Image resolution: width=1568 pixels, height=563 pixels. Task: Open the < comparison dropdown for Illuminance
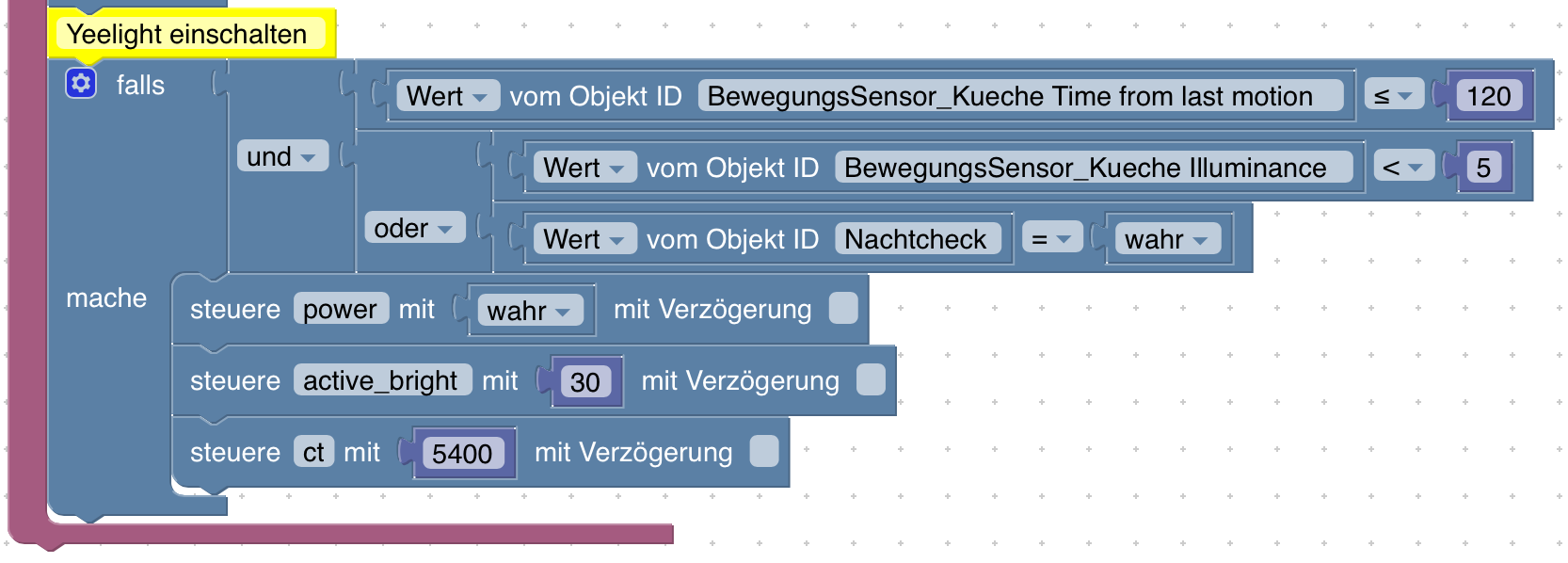1403,168
